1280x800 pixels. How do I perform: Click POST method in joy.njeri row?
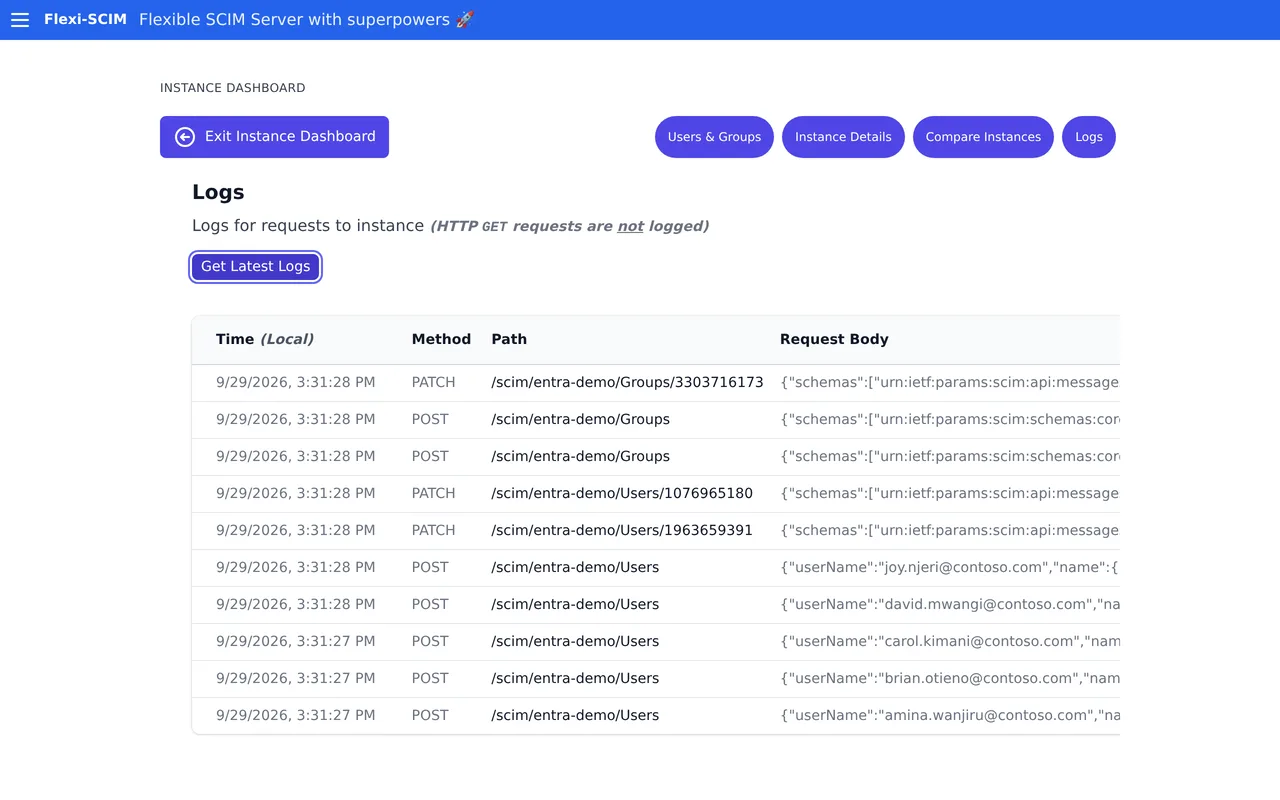tap(430, 567)
